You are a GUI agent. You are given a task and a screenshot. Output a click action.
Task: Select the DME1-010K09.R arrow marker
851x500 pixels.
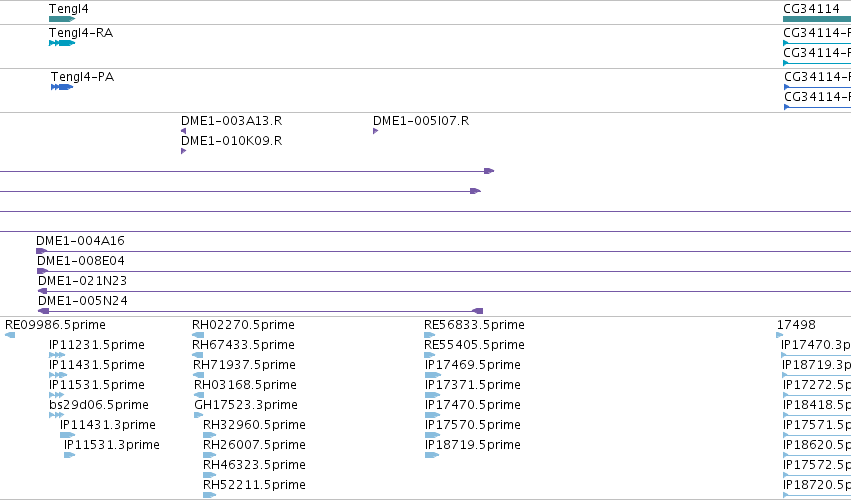[183, 151]
